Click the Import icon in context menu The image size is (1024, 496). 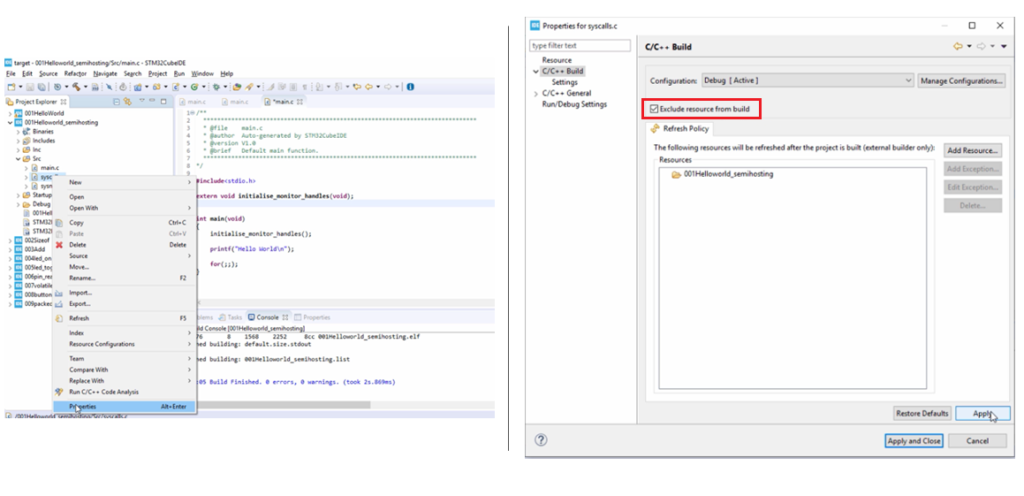[x=59, y=293]
